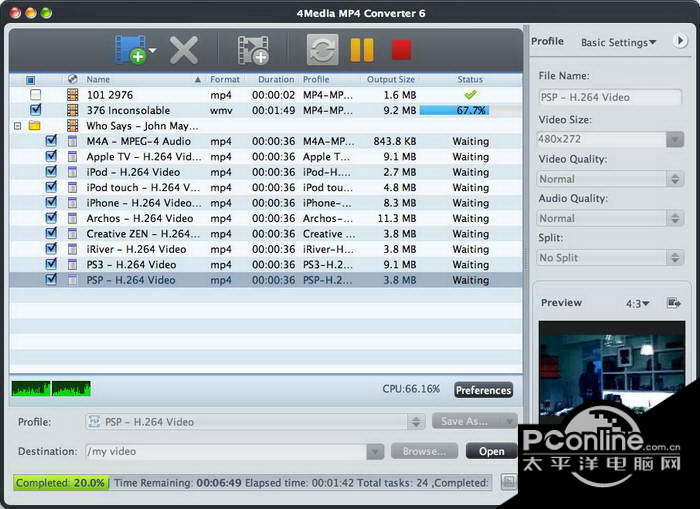This screenshot has width=700, height=509.
Task: Click the Profile column header
Action: (316, 79)
